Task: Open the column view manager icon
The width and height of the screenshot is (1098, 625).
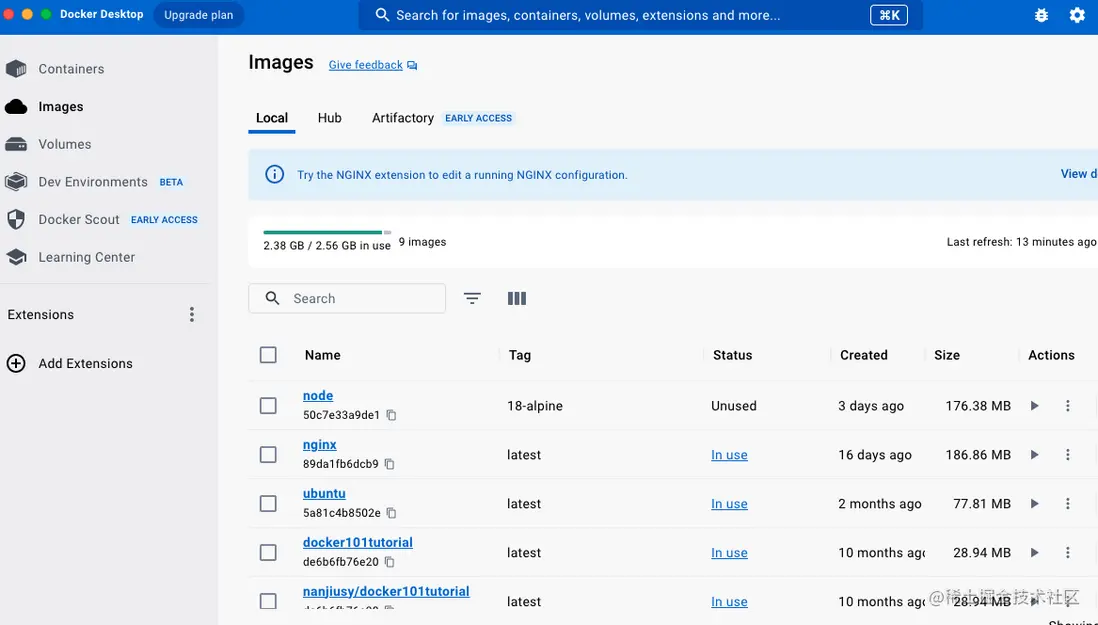Action: tap(517, 298)
